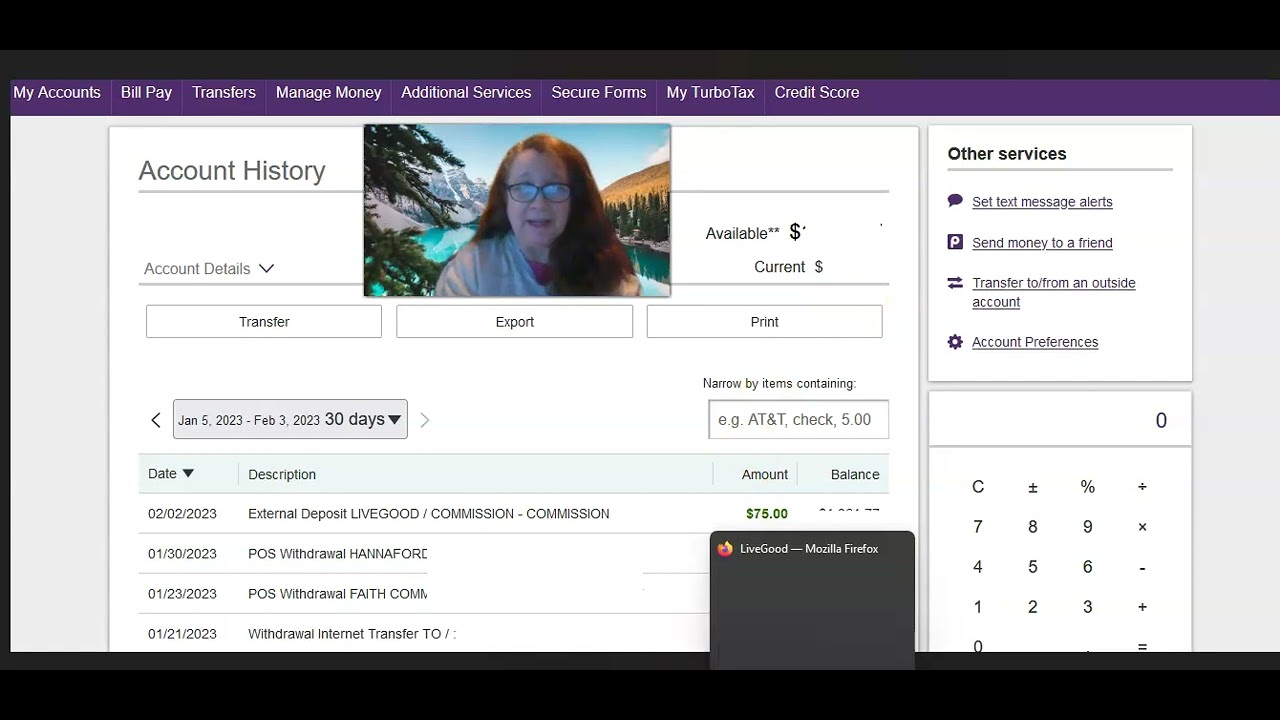Click calculator number 5 key
The image size is (1280, 720).
click(1033, 567)
